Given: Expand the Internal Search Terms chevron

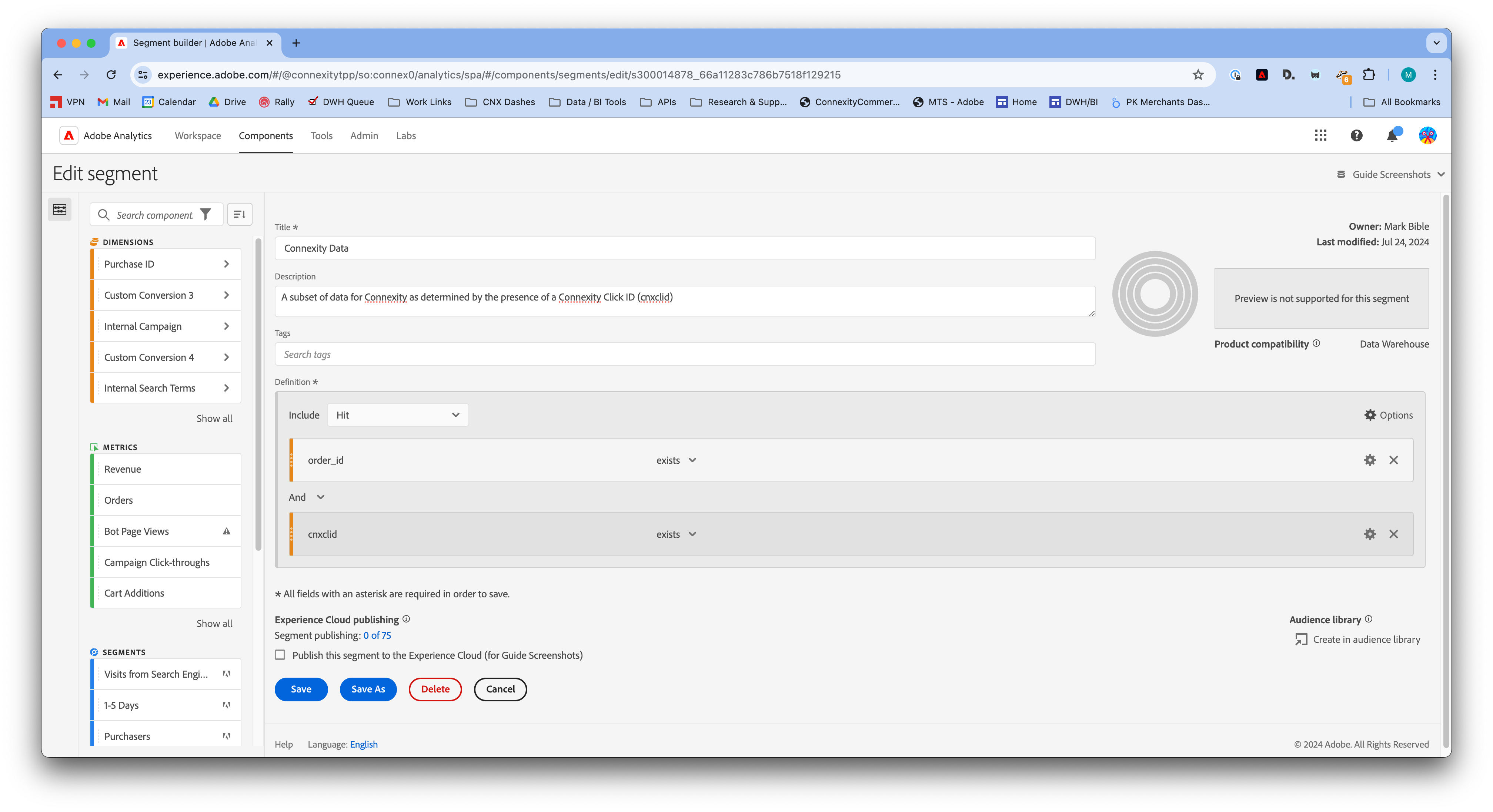Looking at the screenshot, I should point(227,388).
